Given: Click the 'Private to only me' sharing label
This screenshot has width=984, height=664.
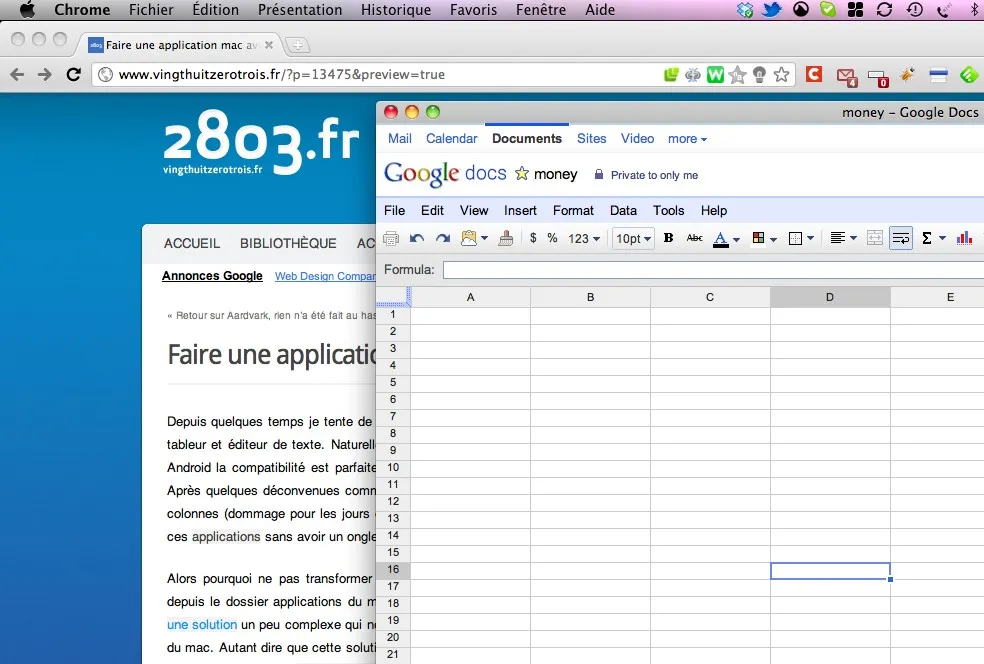Looking at the screenshot, I should pos(655,175).
